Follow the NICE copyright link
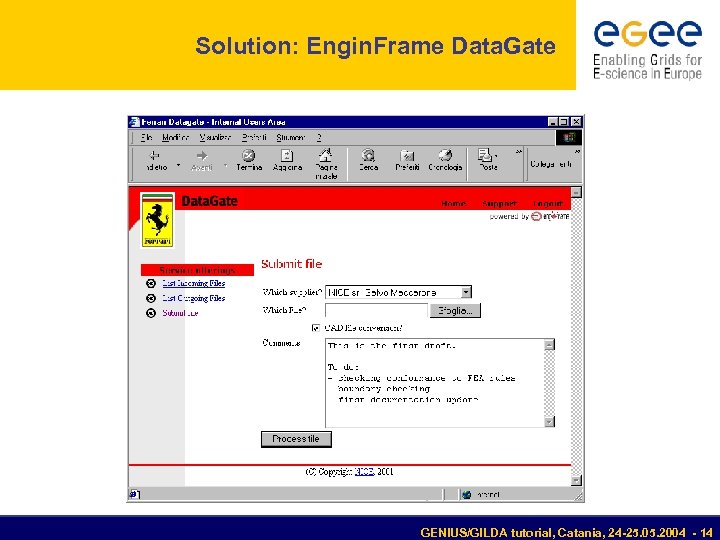This screenshot has width=720, height=540. [x=365, y=472]
